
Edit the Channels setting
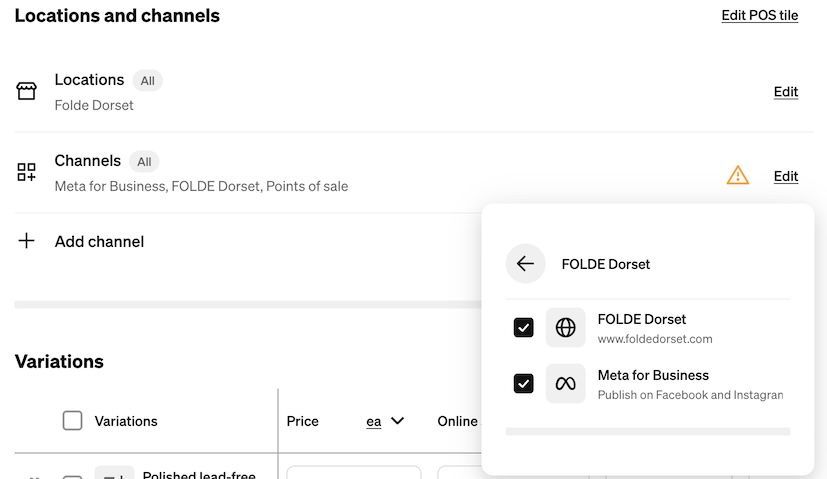tap(786, 176)
